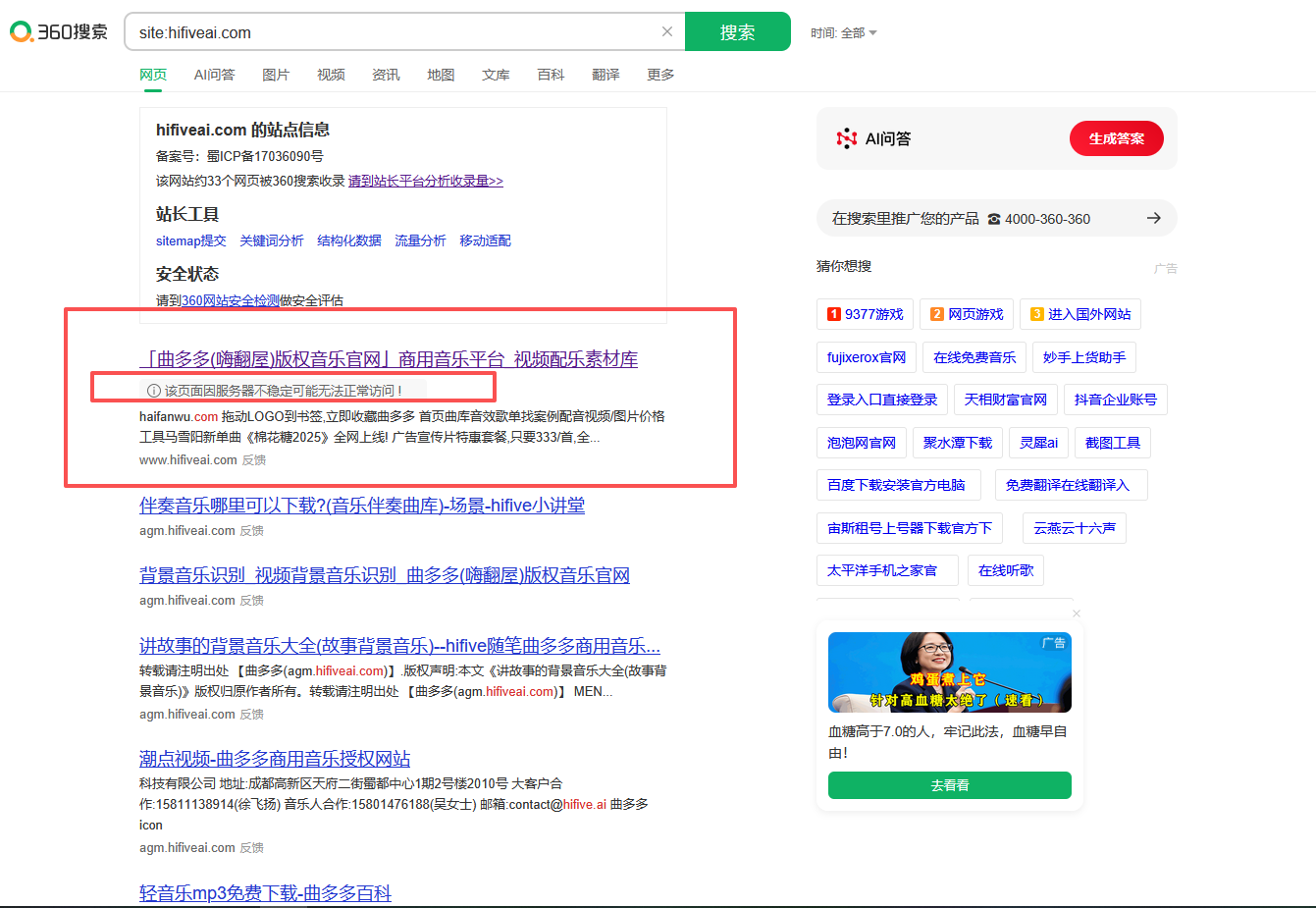Viewport: 1316px width, 908px height.
Task: Select the 网页 tab
Action: click(x=153, y=75)
